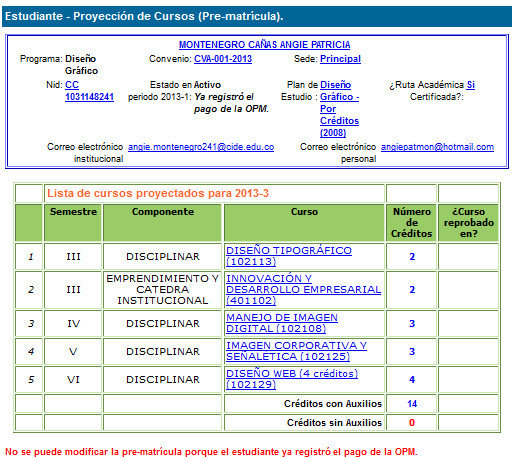The image size is (513, 457).
Task: Click the Curso column header
Action: (304, 212)
